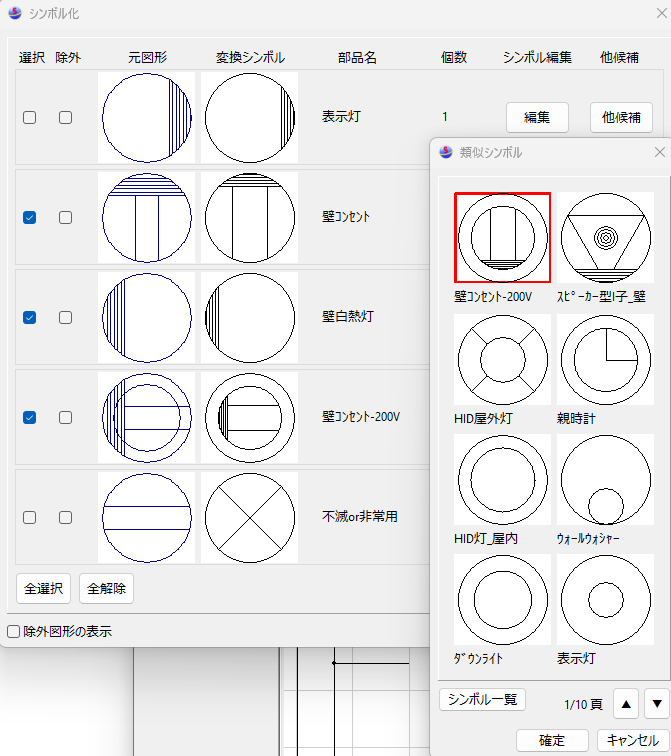
Task: Uncheck the 選択 checkbox for 壁白熱灯
Action: click(x=30, y=317)
